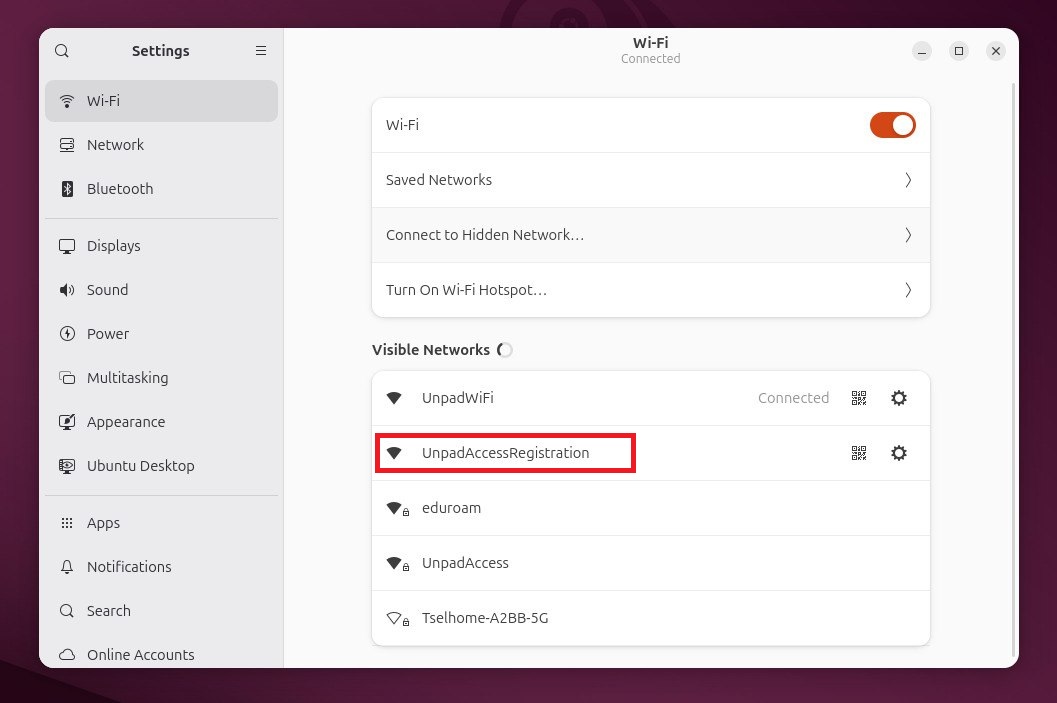Image resolution: width=1057 pixels, height=703 pixels.
Task: Go to Multitasking settings
Action: pyautogui.click(x=161, y=378)
